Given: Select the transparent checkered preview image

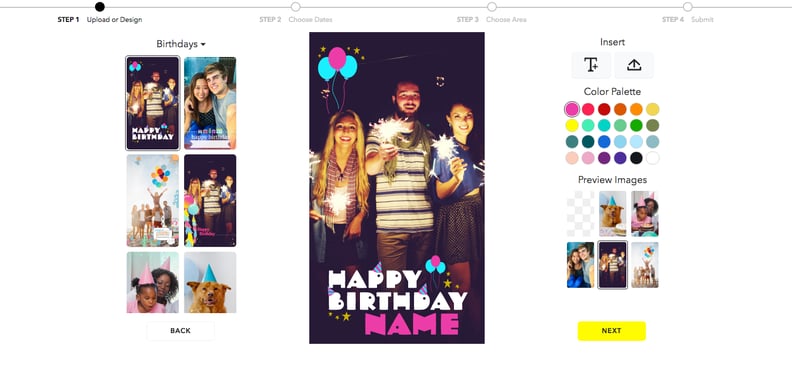Looking at the screenshot, I should coord(580,214).
